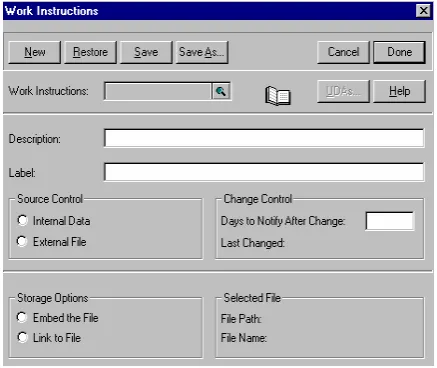Click the Cancel button
The image size is (437, 368).
(343, 52)
